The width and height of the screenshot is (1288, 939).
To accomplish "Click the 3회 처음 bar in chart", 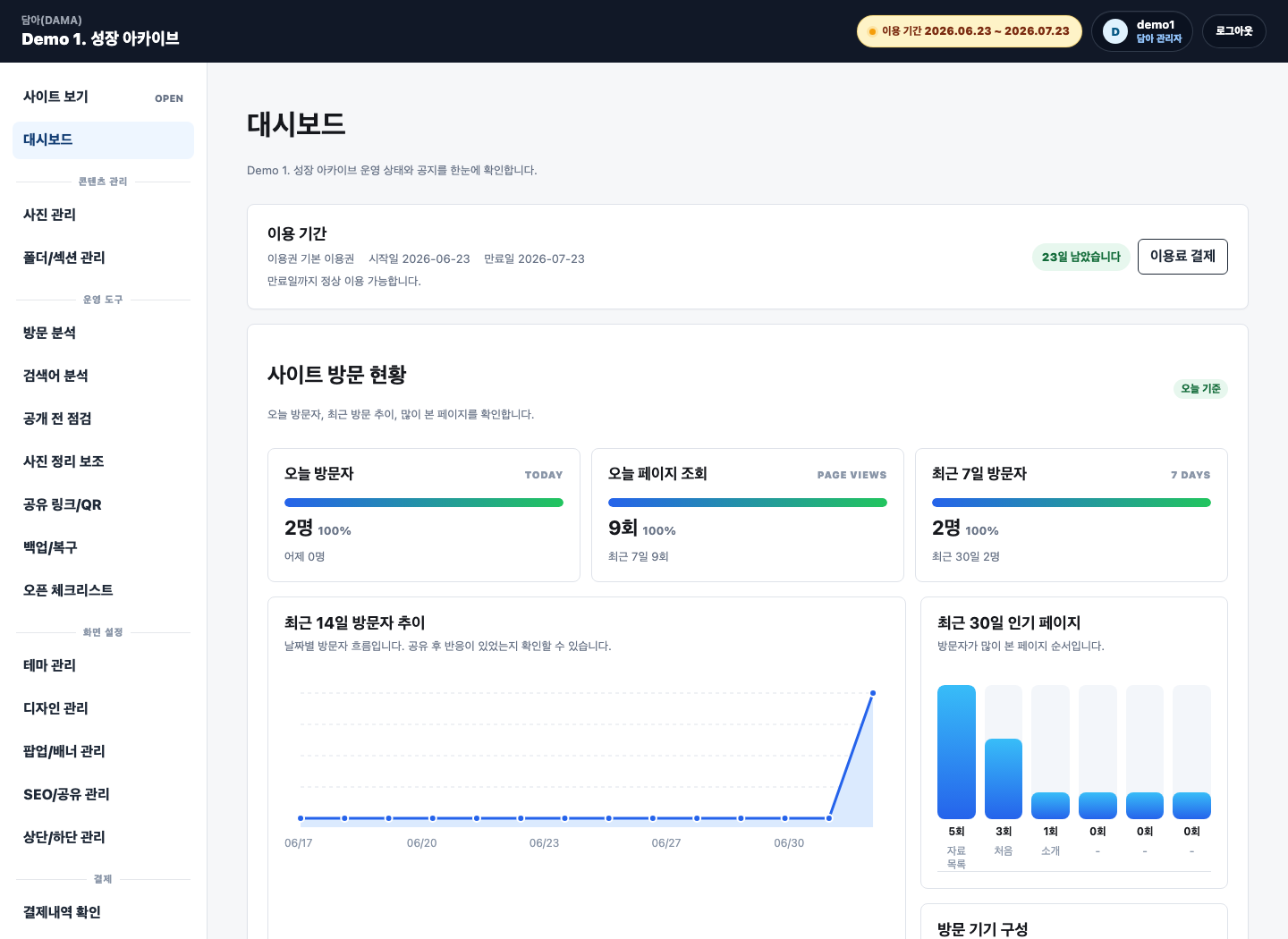I will [1004, 779].
